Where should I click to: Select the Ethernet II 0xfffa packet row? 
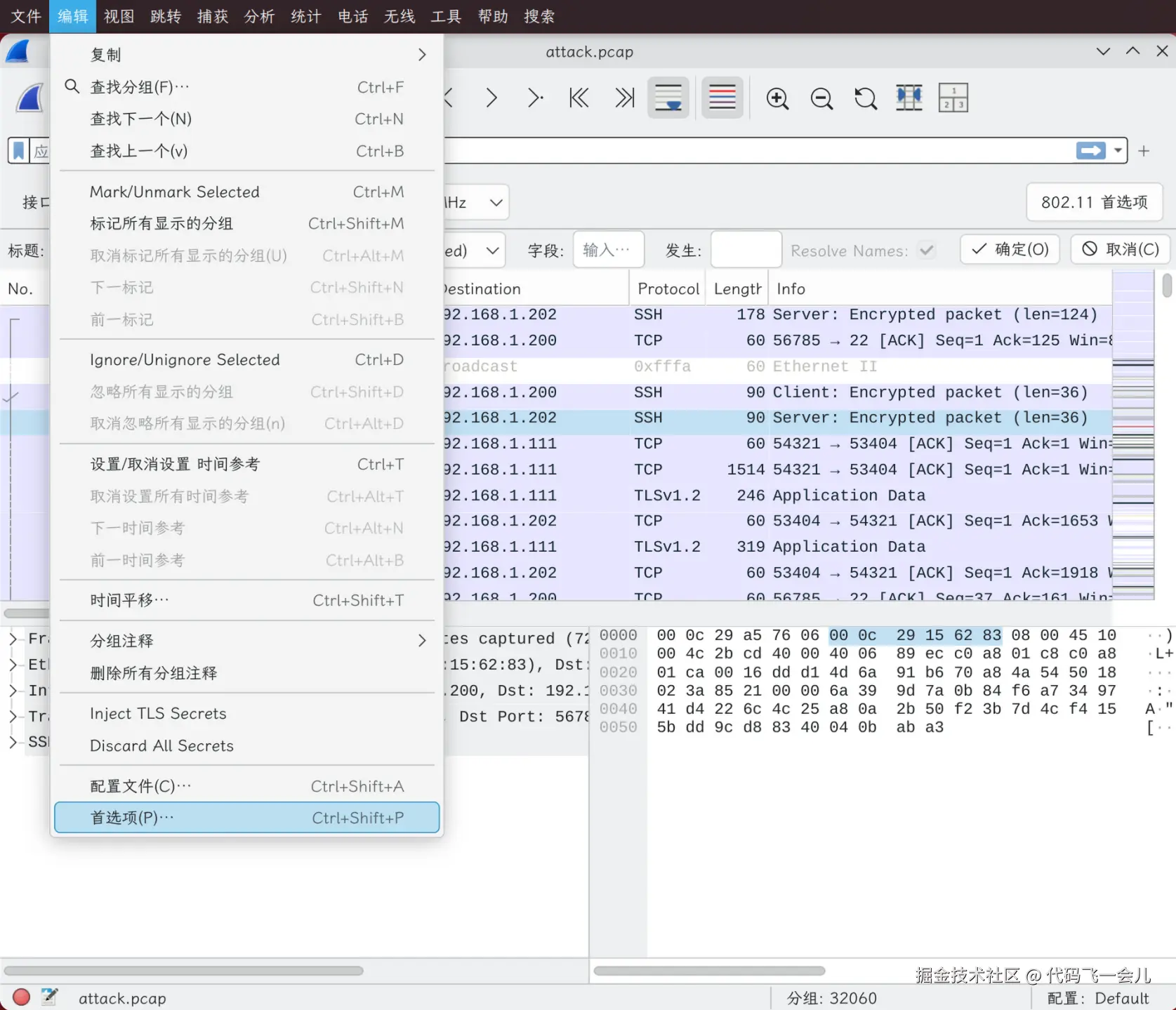click(777, 366)
